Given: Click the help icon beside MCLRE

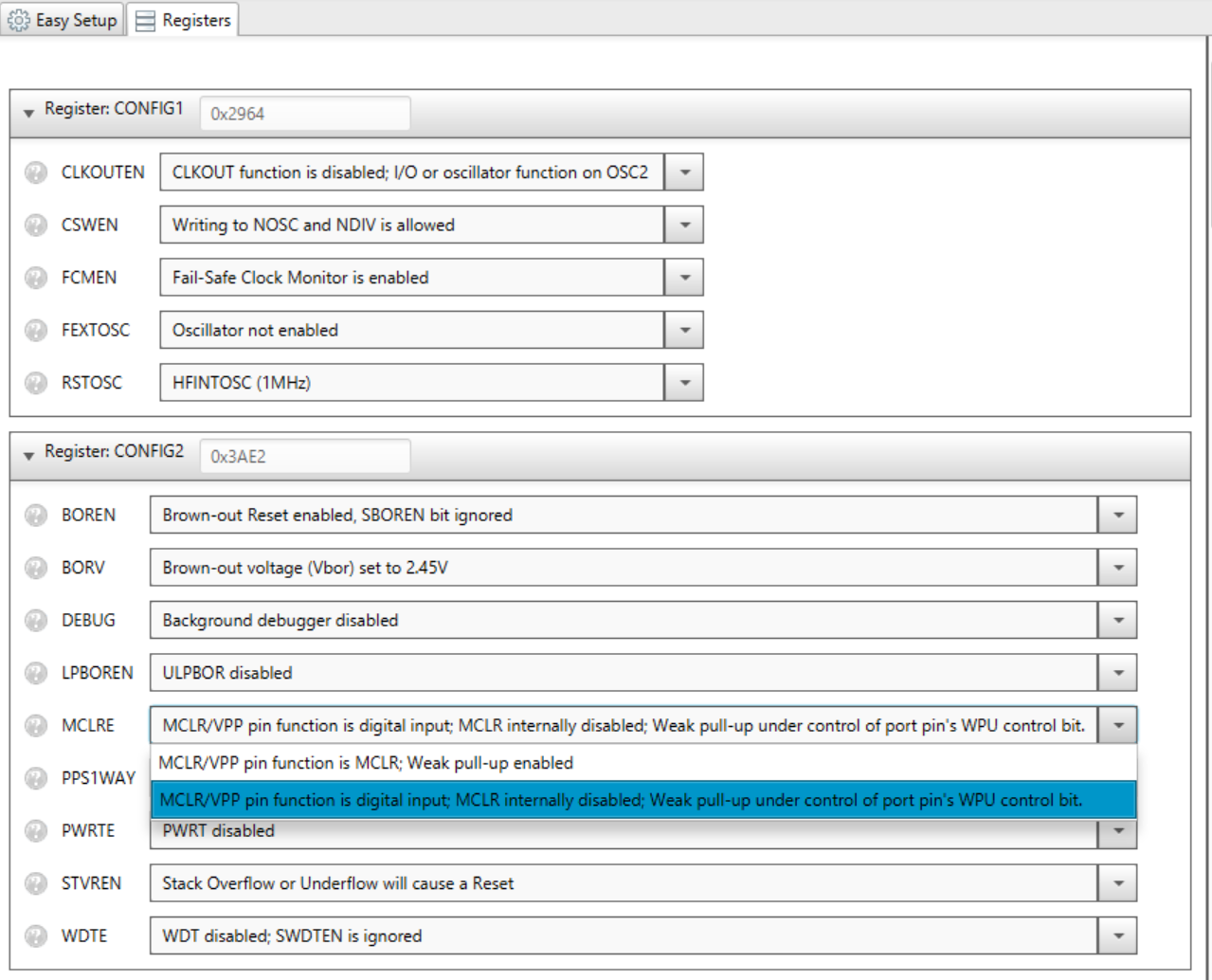Looking at the screenshot, I should pos(35,725).
